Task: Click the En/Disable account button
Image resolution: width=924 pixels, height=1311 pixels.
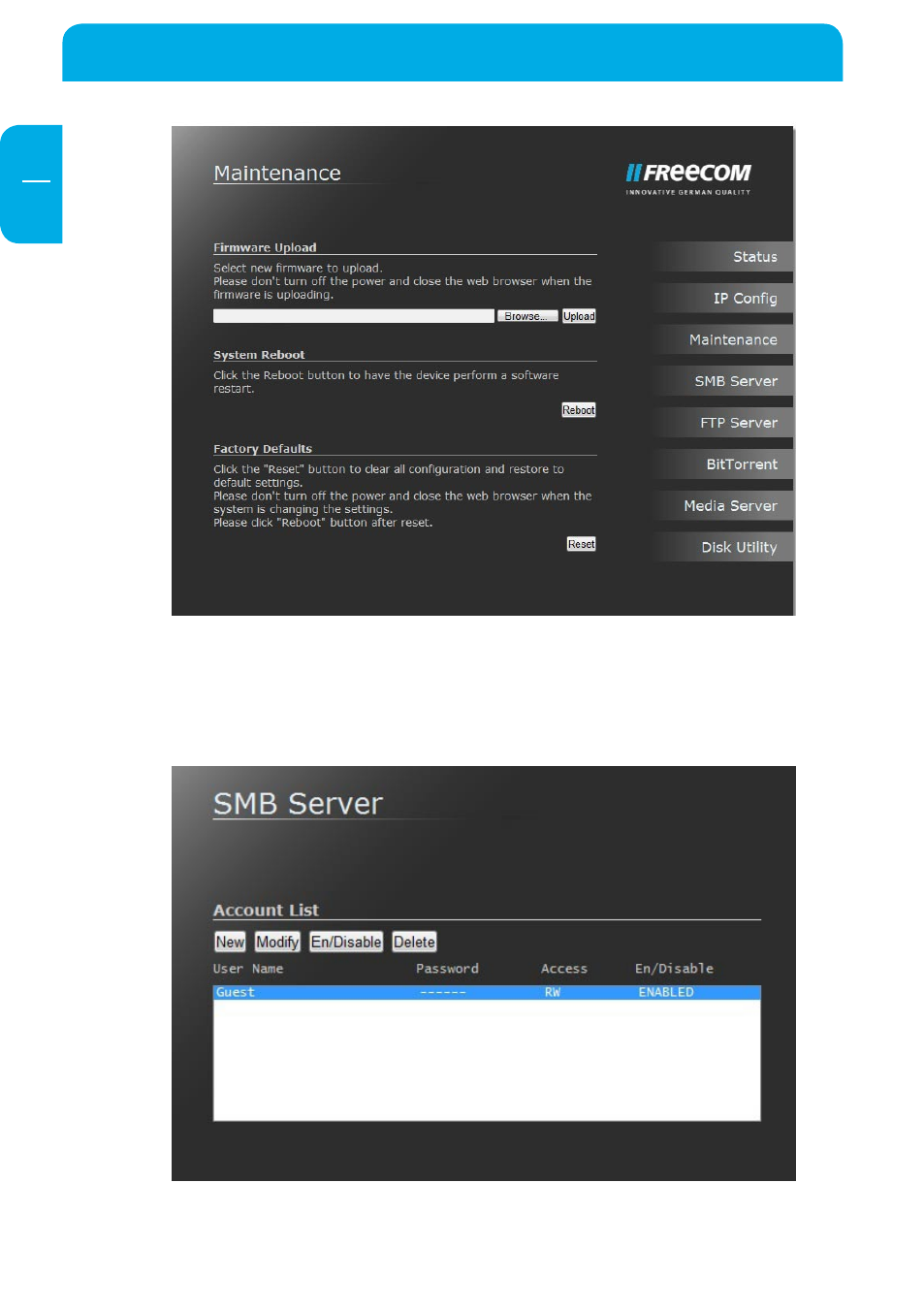Action: tap(346, 942)
